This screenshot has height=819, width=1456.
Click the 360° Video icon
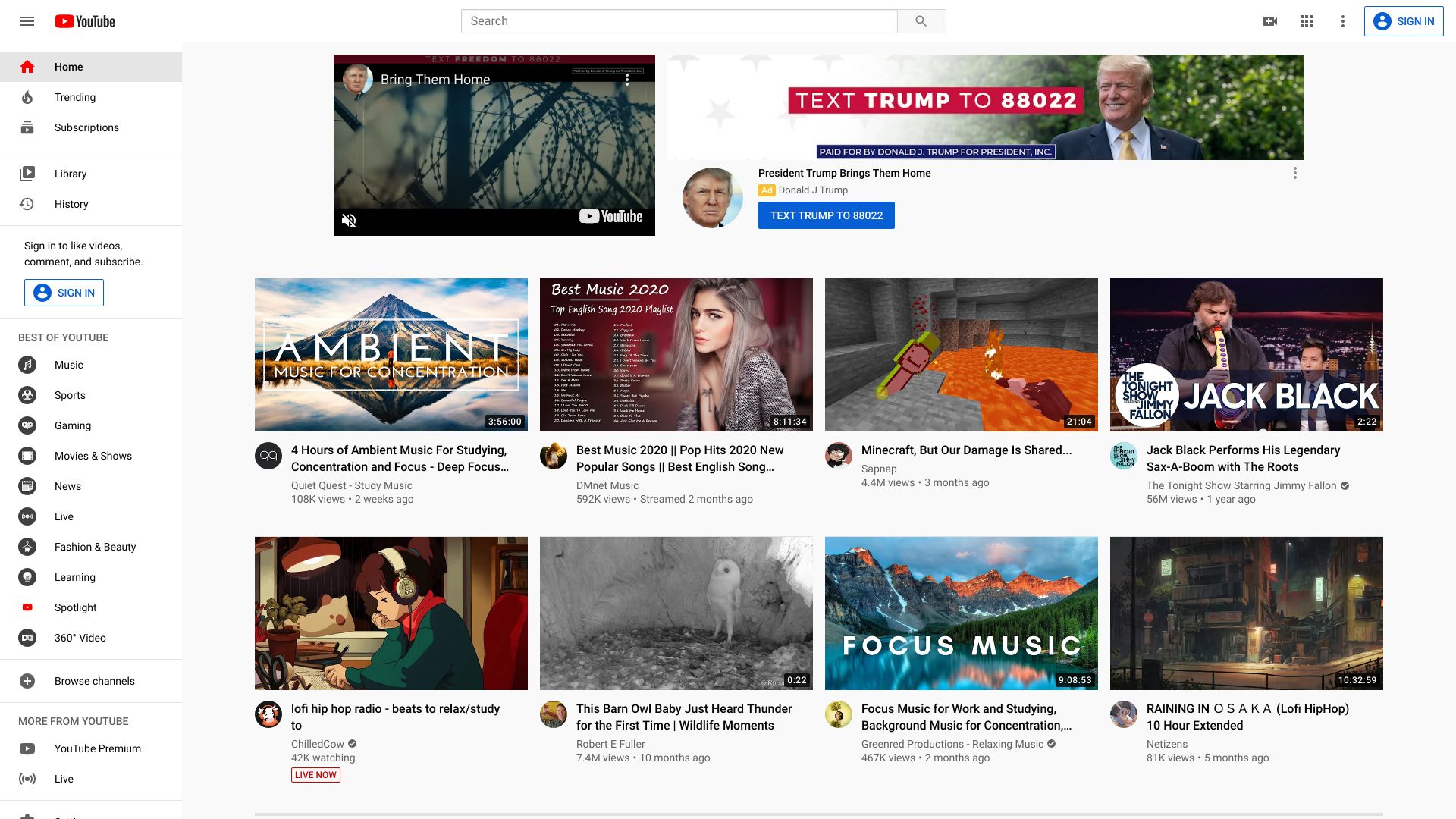(27, 638)
